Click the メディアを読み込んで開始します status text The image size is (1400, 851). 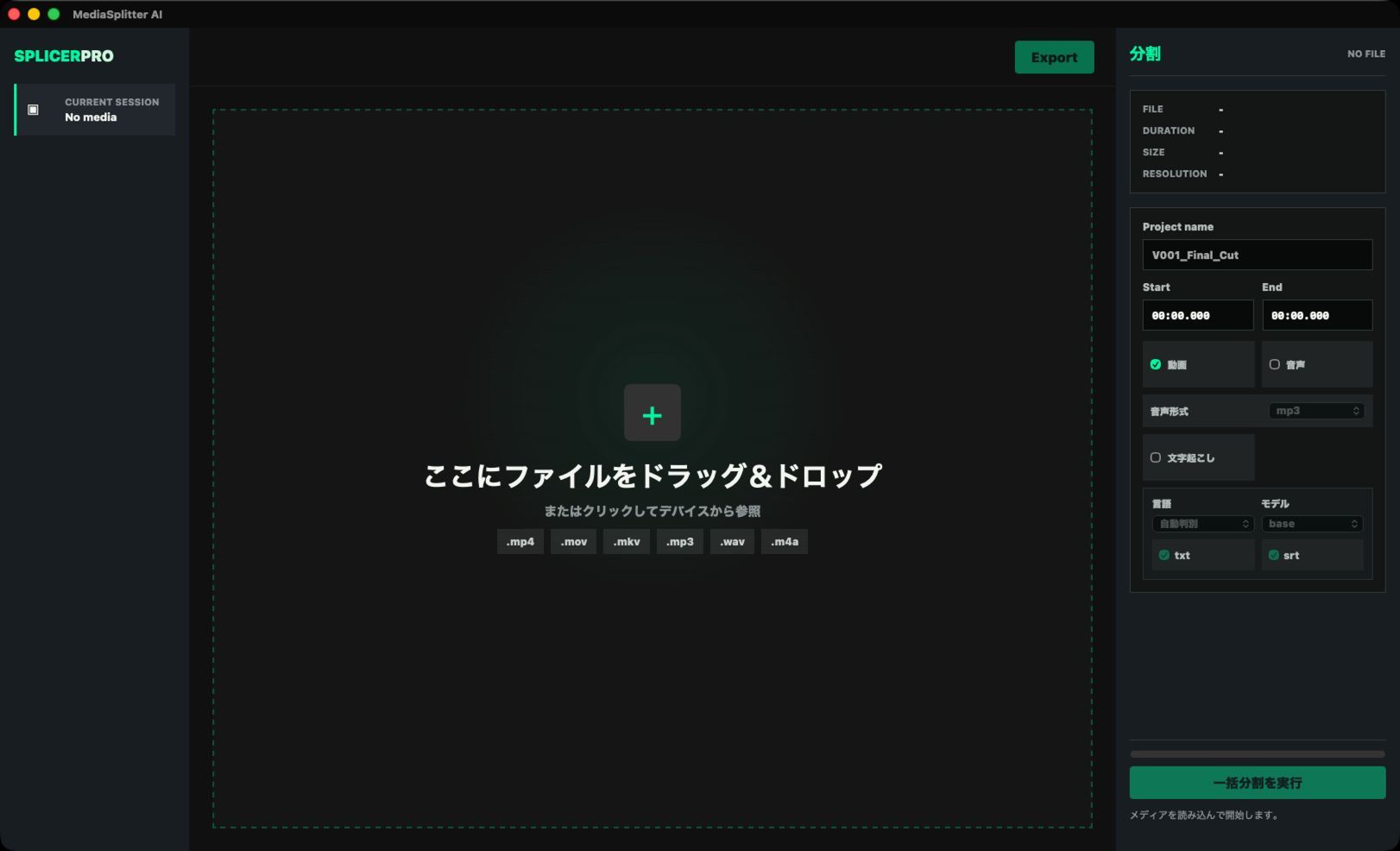pos(1204,815)
